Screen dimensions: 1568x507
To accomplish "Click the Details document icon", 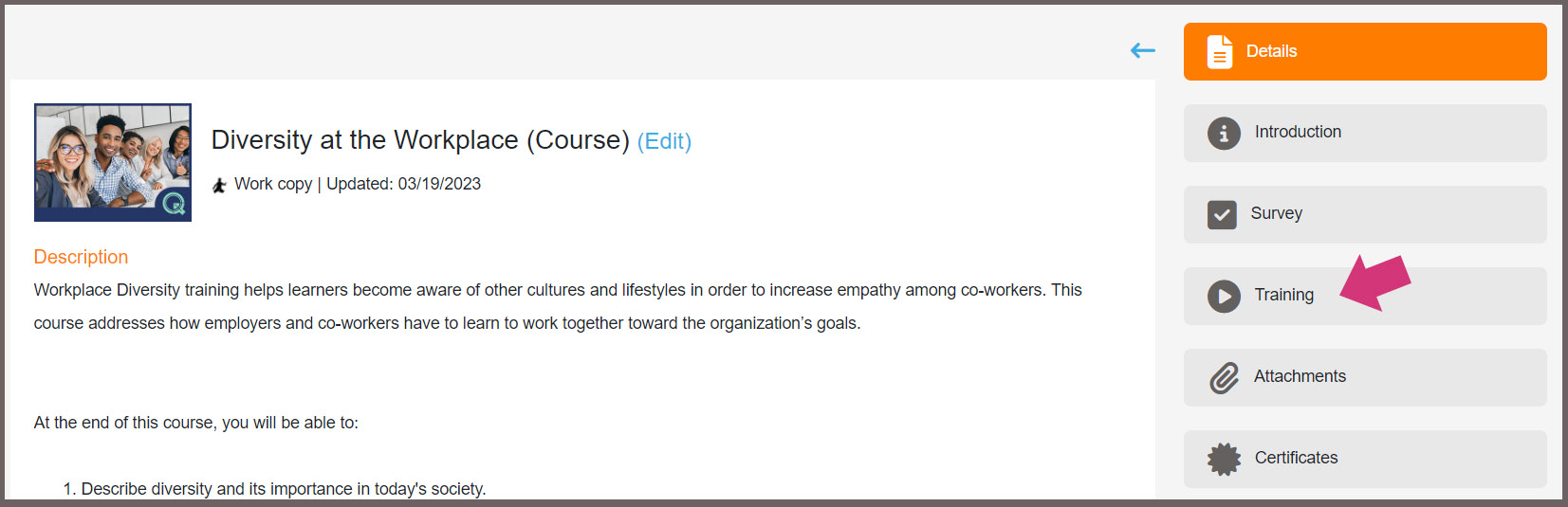I will pos(1220,52).
